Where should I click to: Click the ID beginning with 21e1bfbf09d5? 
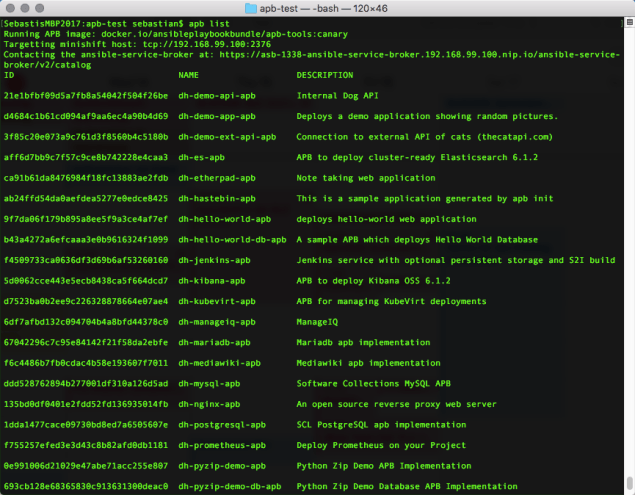tap(86, 96)
